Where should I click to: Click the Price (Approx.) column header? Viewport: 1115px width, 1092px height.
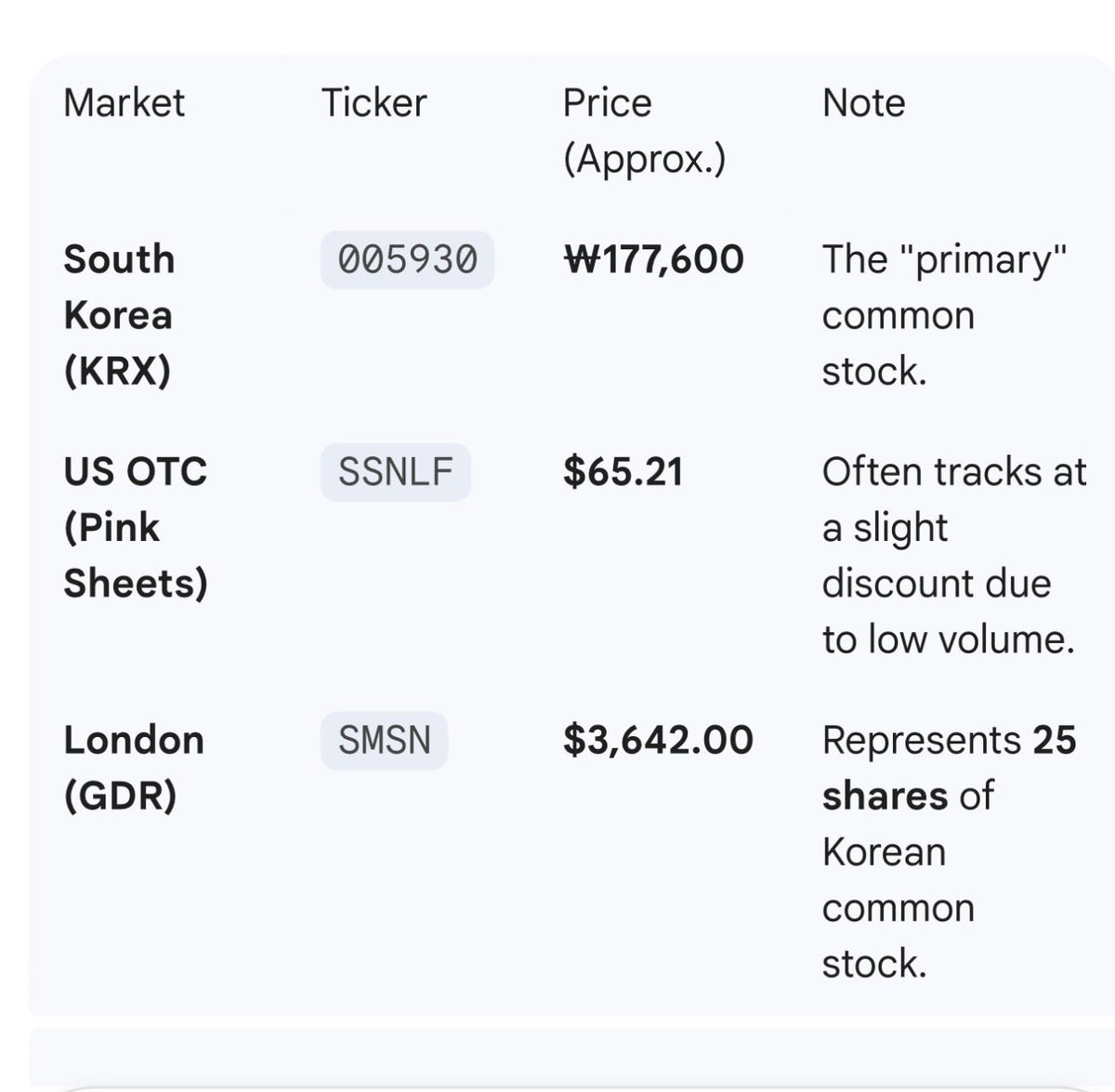tap(643, 130)
